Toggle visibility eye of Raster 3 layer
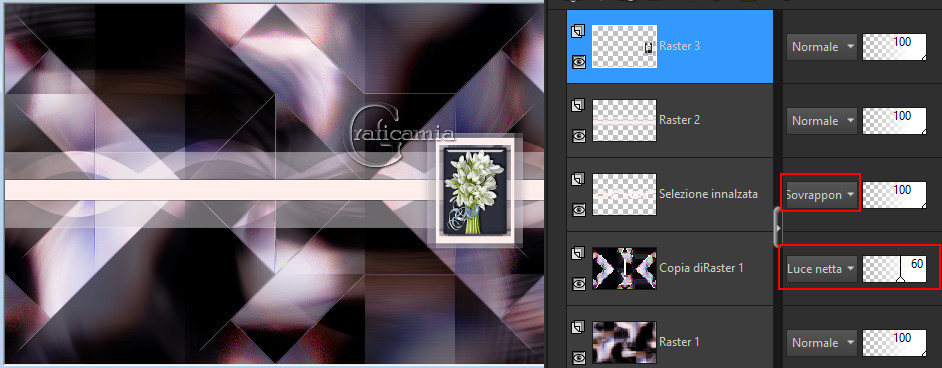 click(579, 61)
